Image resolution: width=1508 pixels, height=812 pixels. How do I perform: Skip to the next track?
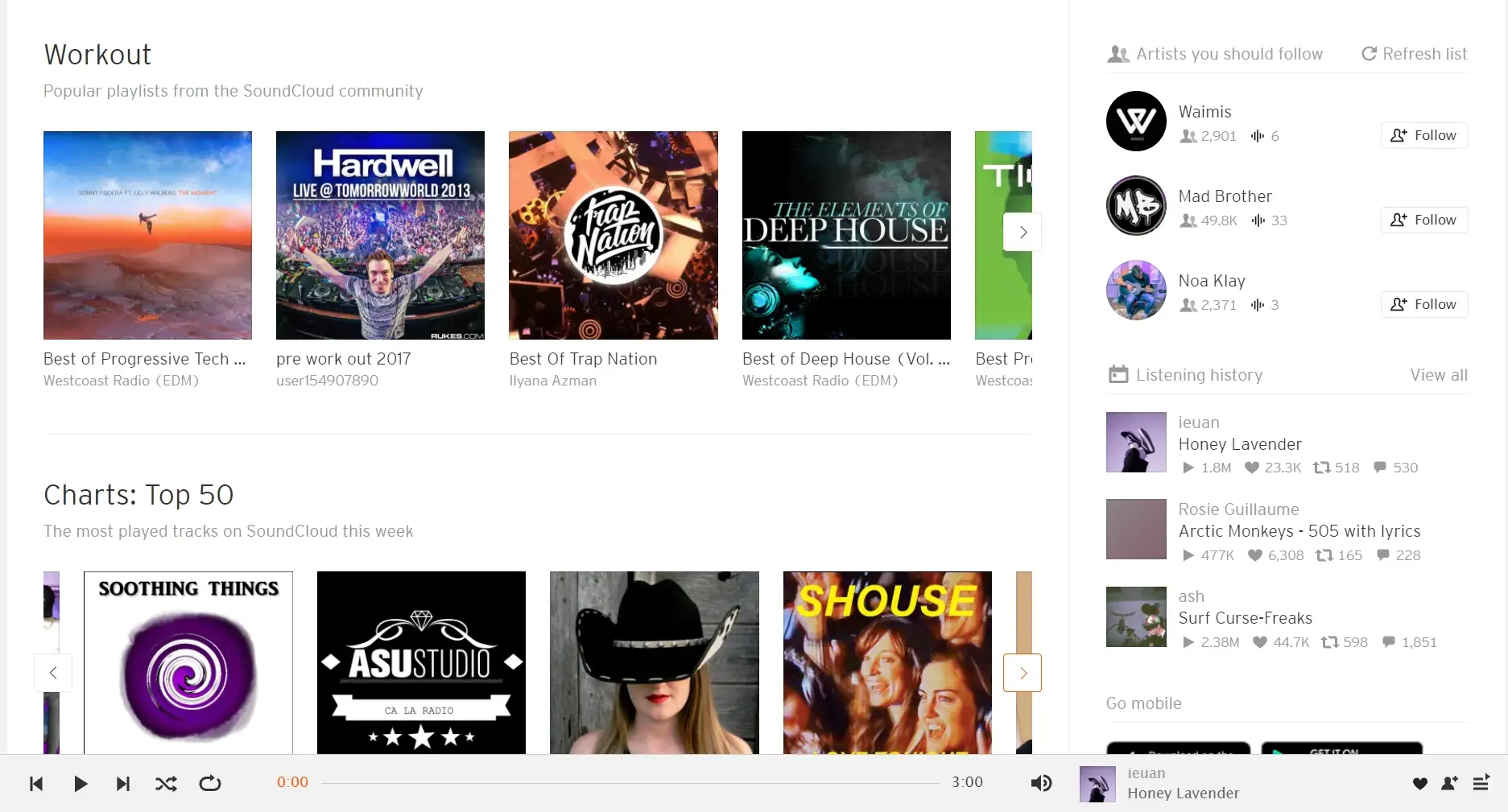click(x=123, y=784)
